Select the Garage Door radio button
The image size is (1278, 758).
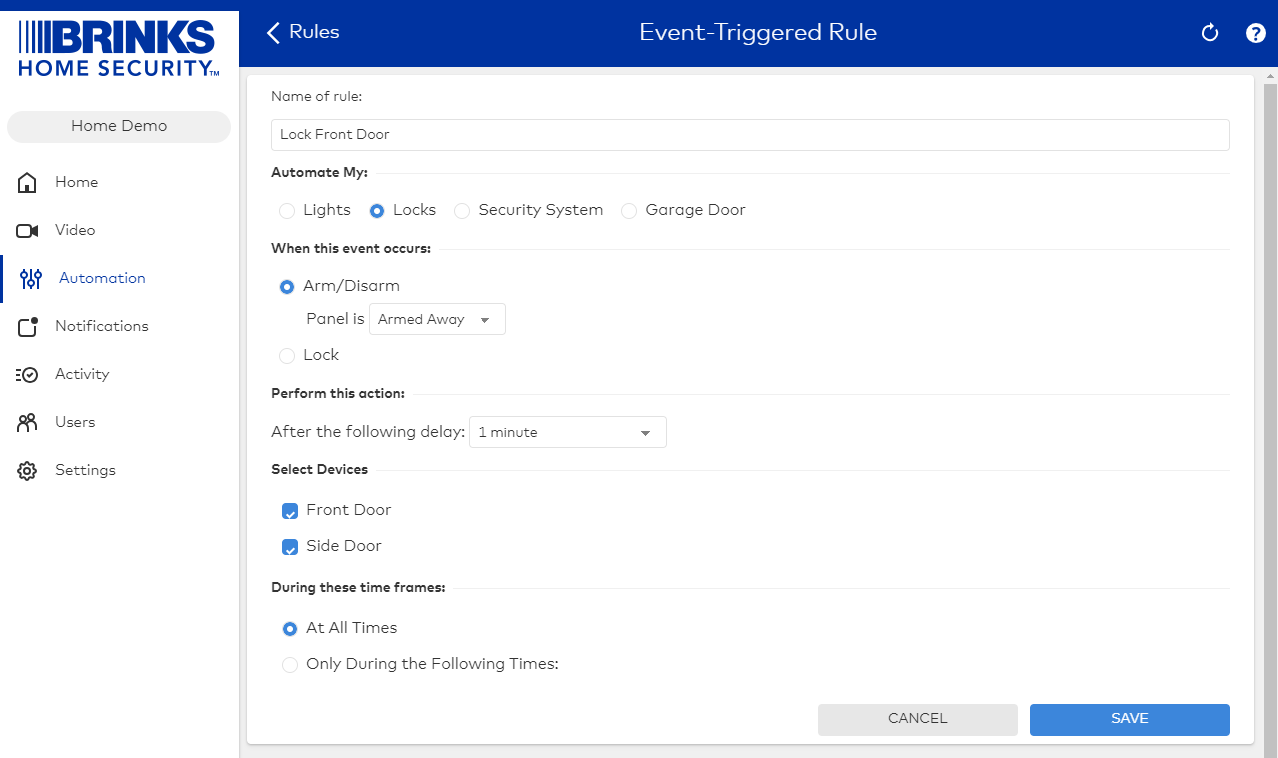pos(629,211)
